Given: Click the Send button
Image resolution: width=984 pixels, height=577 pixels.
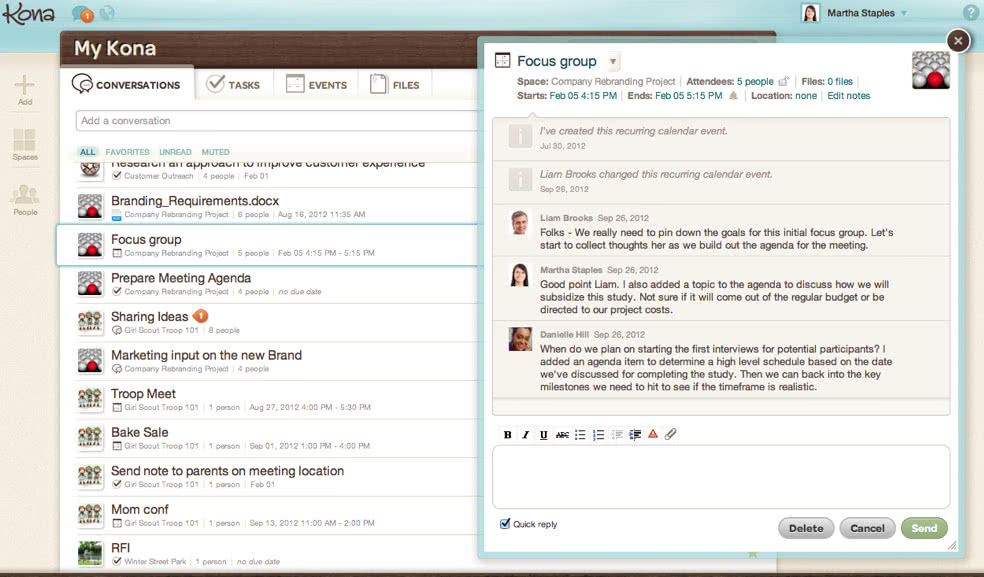Looking at the screenshot, I should point(924,528).
